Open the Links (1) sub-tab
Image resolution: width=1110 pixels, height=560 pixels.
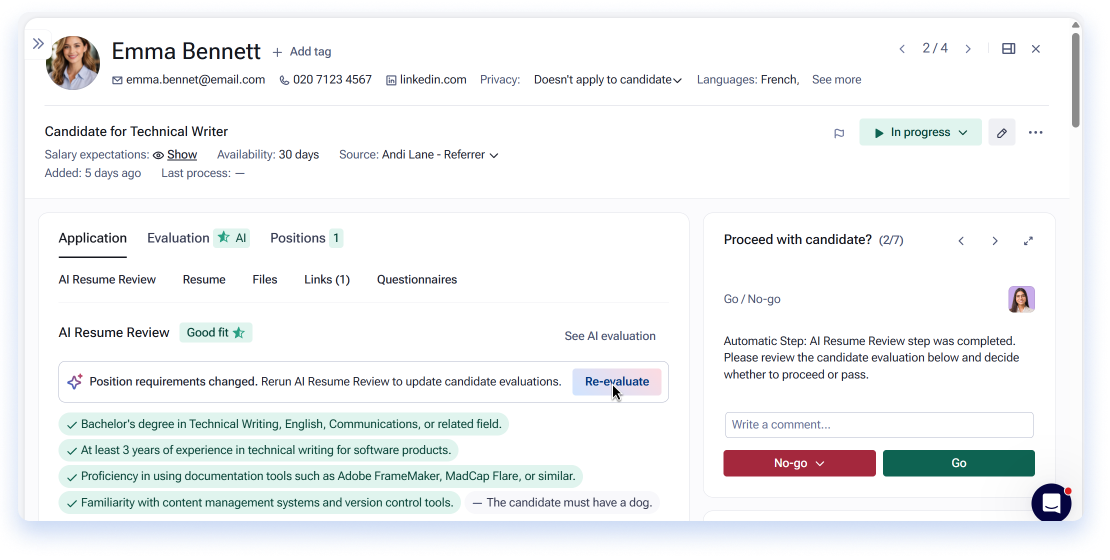(x=327, y=280)
